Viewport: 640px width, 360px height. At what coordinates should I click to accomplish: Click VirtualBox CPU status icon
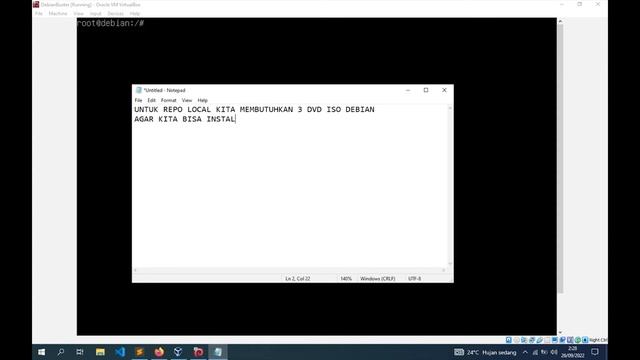[x=570, y=340]
